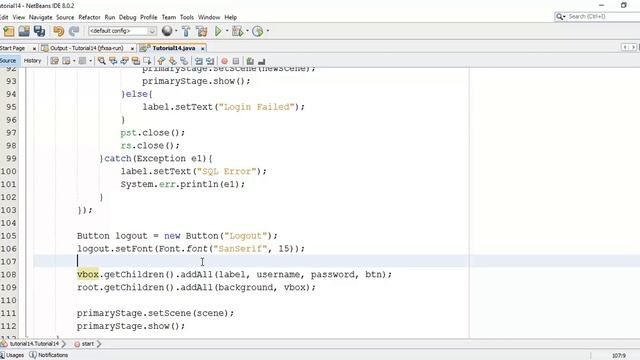Open the Run Project dropdown arrow
Image resolution: width=640 pixels, height=360 pixels.
[x=227, y=31]
